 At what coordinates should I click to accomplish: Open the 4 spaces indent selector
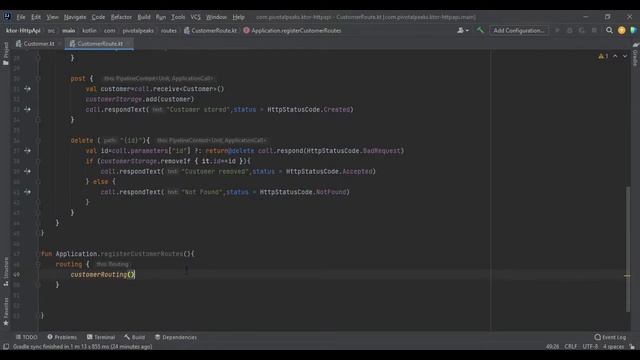(613, 347)
